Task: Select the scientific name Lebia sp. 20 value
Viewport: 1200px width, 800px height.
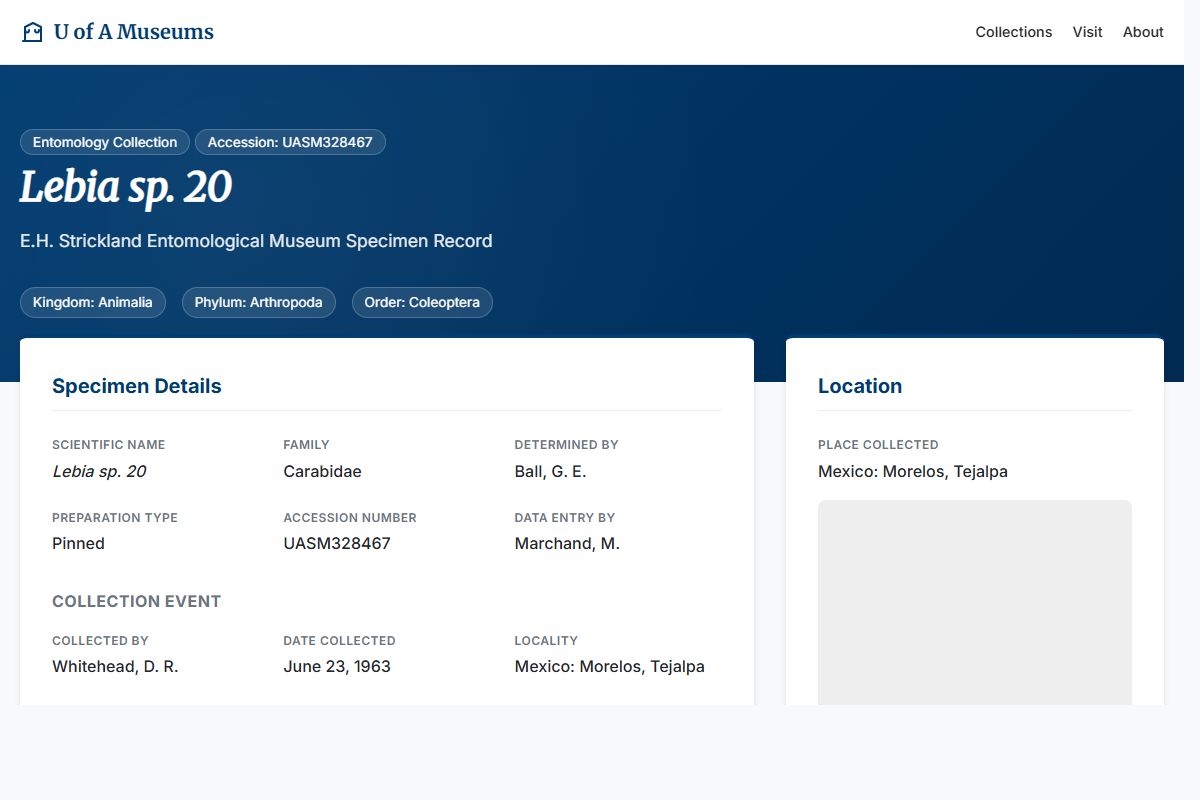Action: [x=99, y=471]
